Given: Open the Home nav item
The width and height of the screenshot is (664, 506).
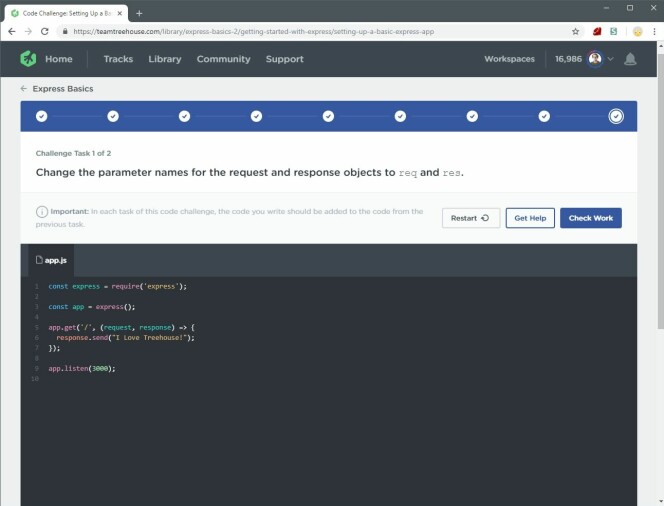Looking at the screenshot, I should [59, 59].
